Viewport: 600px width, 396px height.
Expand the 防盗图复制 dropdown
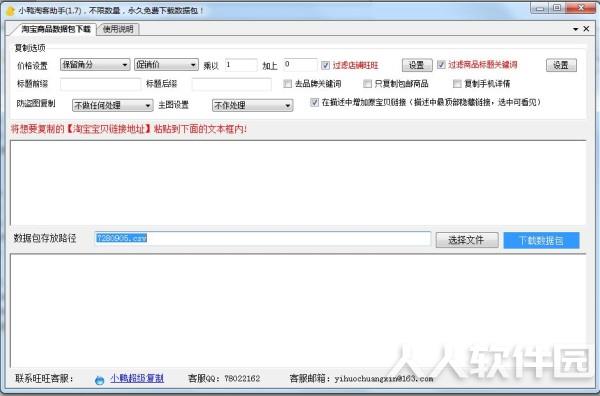click(x=112, y=105)
